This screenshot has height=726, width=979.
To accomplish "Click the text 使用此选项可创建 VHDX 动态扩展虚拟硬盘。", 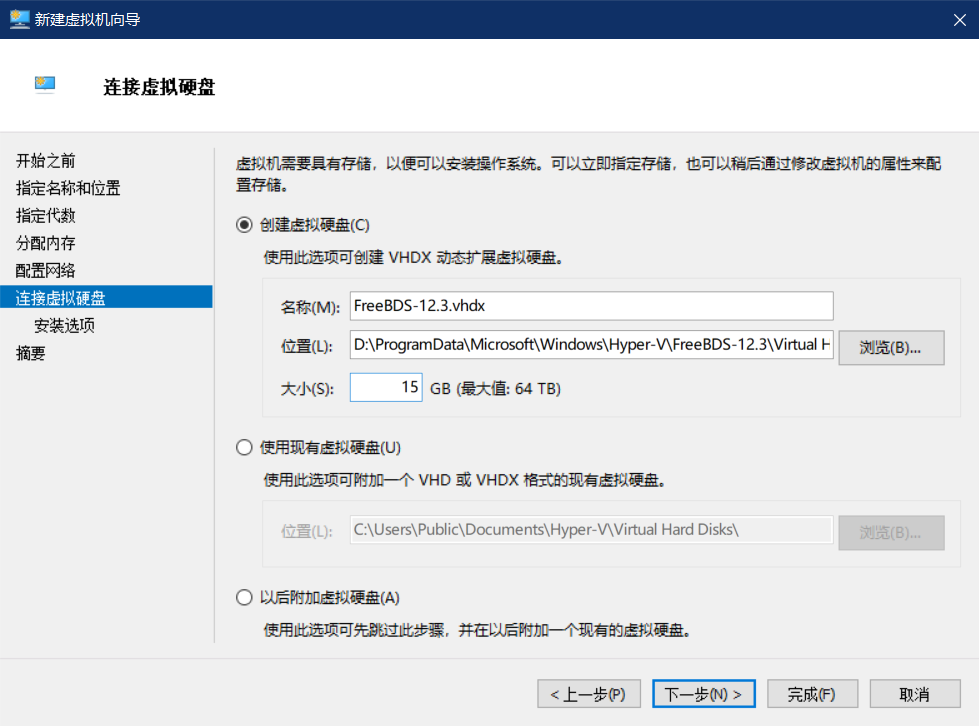I will tap(415, 258).
